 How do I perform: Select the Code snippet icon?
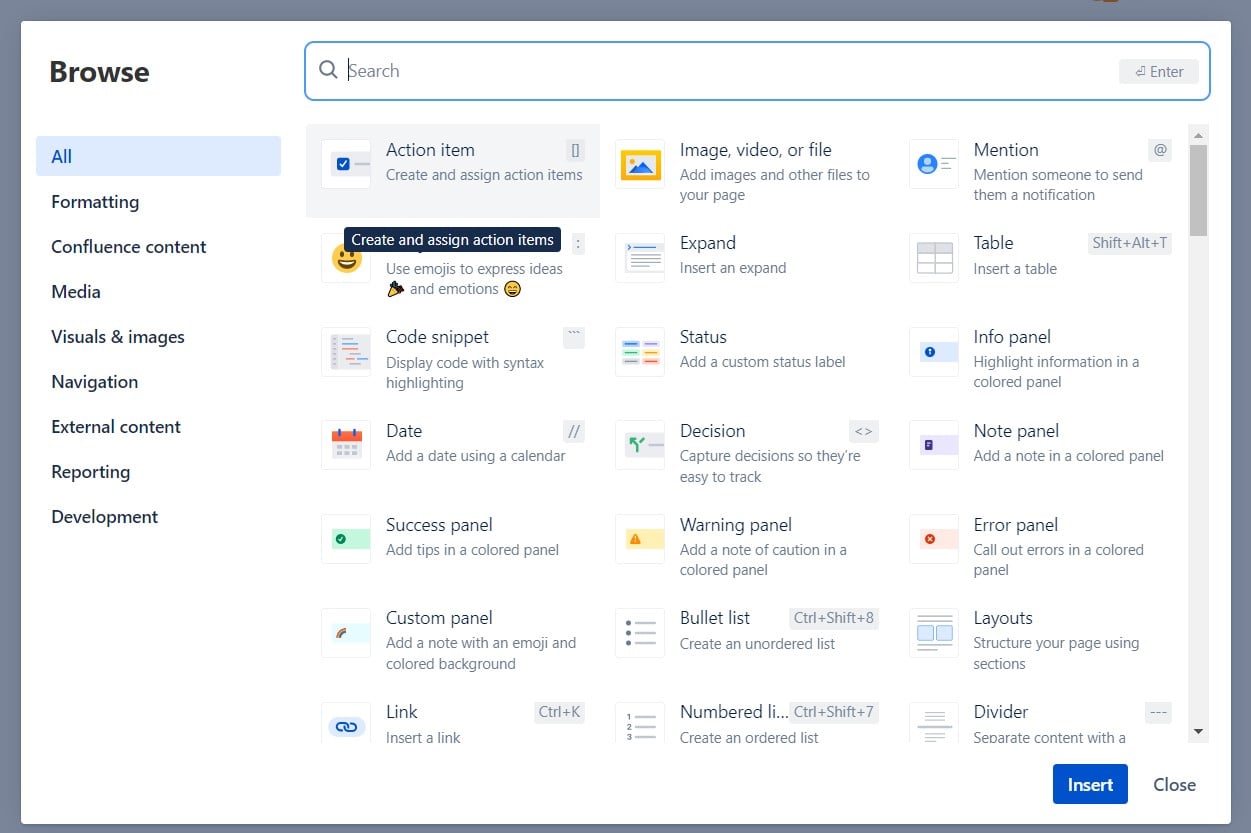tap(346, 352)
